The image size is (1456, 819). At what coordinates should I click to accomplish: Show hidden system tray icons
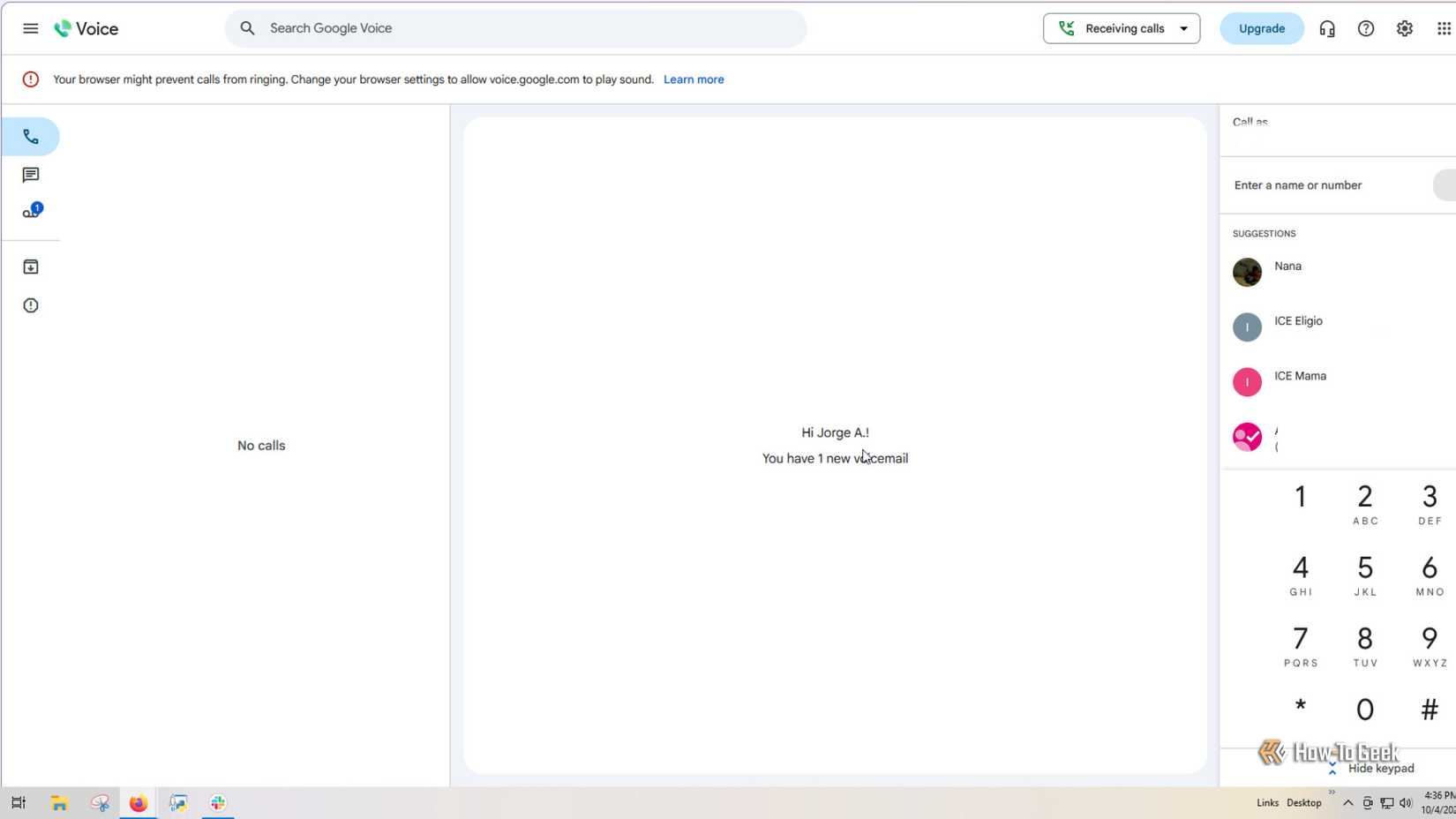click(x=1347, y=803)
